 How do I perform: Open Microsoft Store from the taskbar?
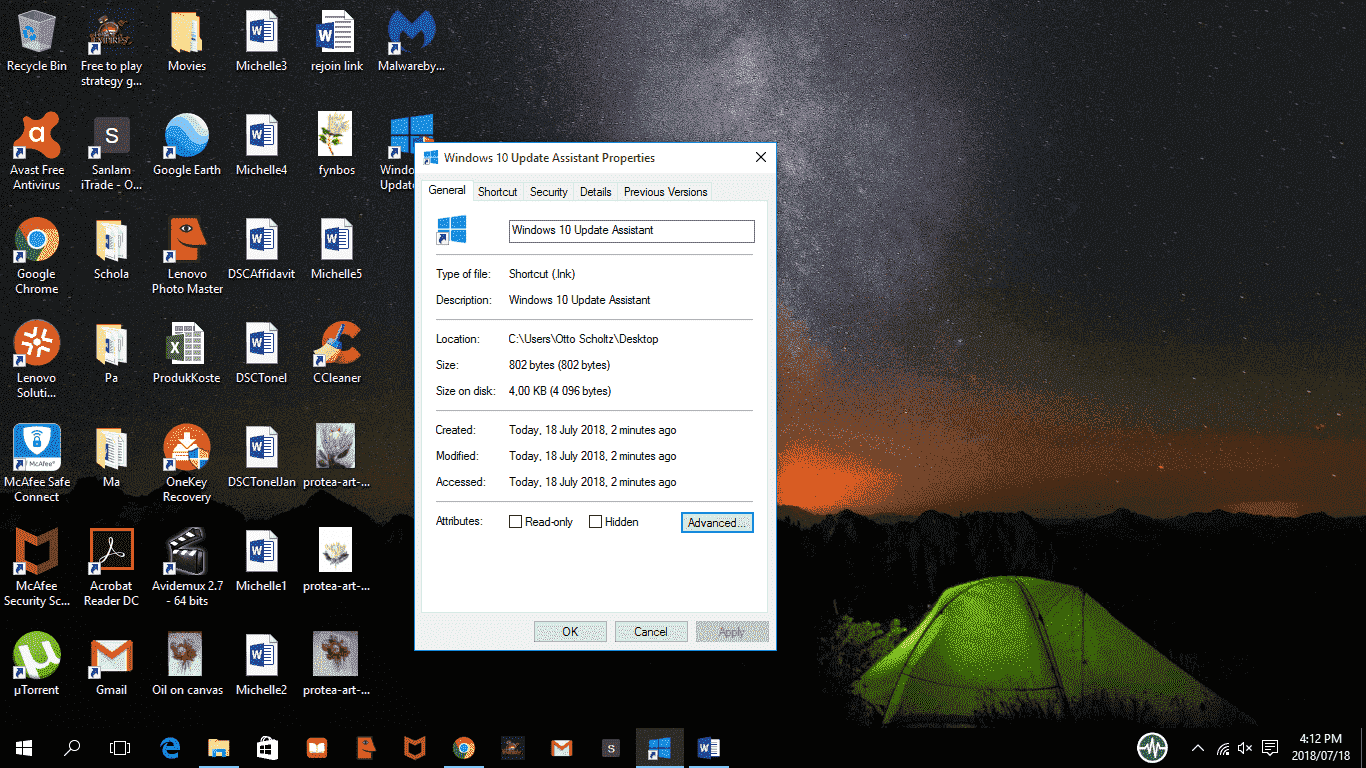(x=268, y=748)
